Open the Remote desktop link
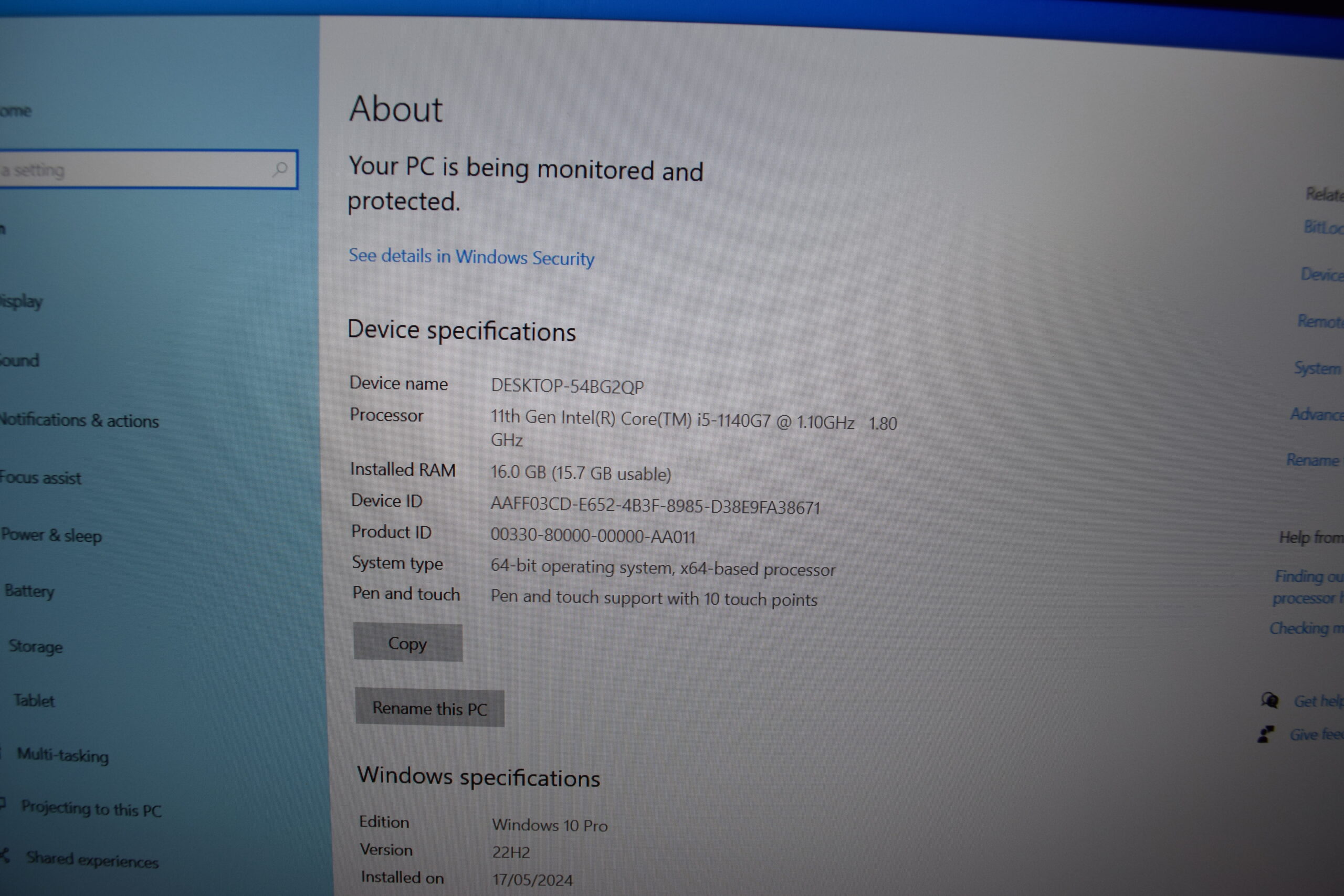 [1320, 321]
